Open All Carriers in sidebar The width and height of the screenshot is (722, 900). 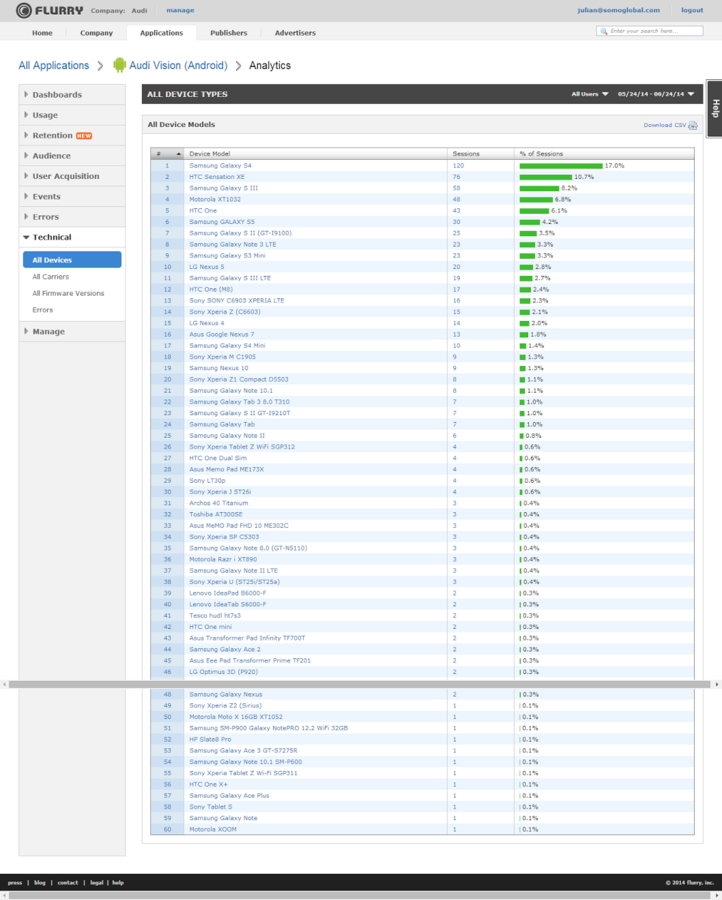tap(51, 277)
